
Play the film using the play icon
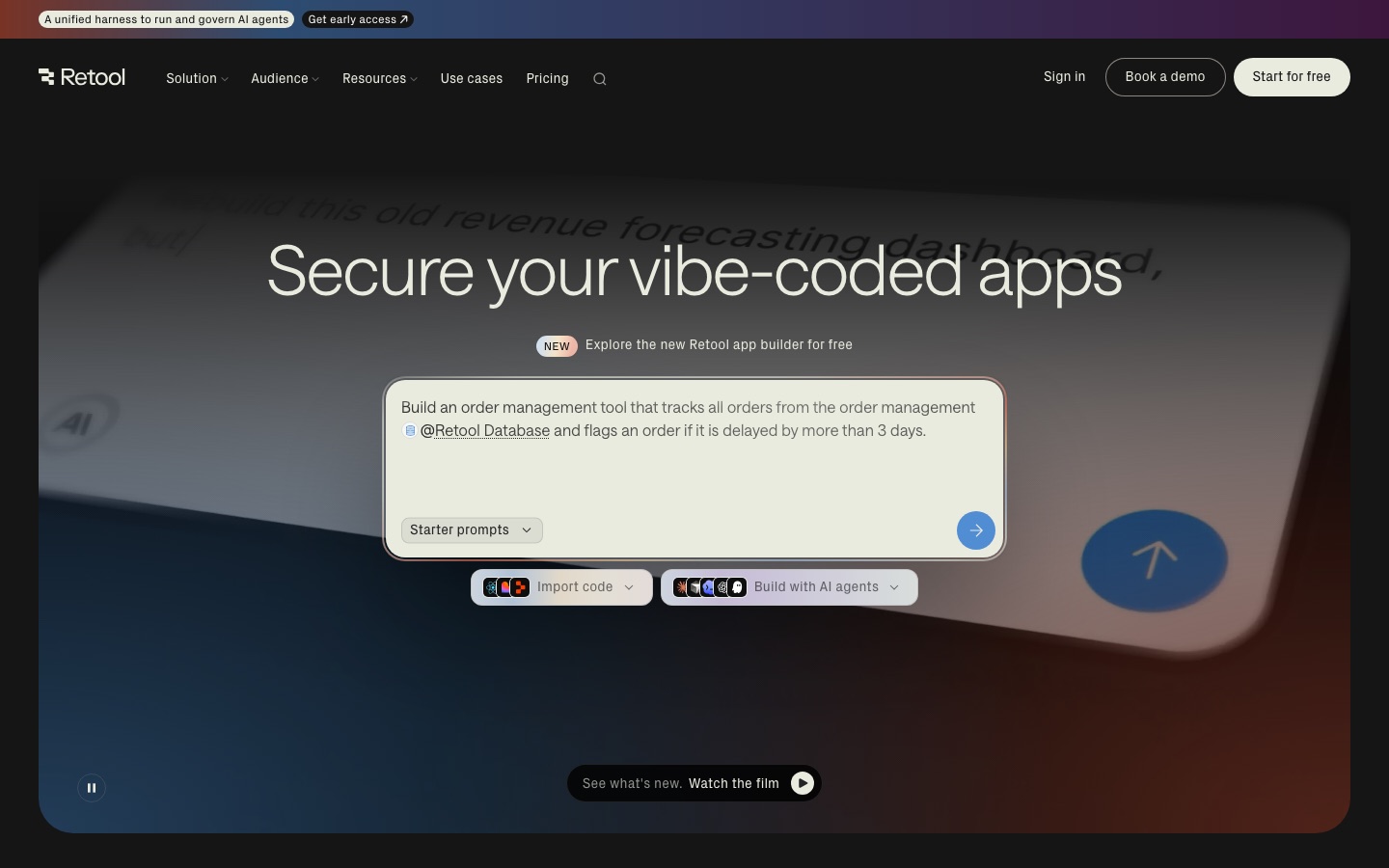coord(803,783)
